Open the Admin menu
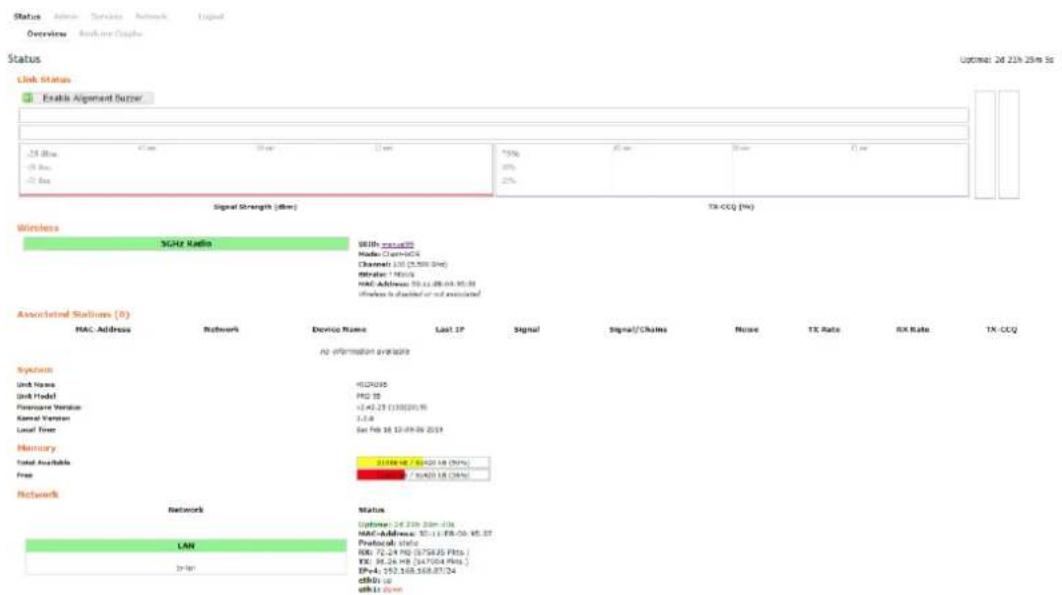 (x=66, y=16)
